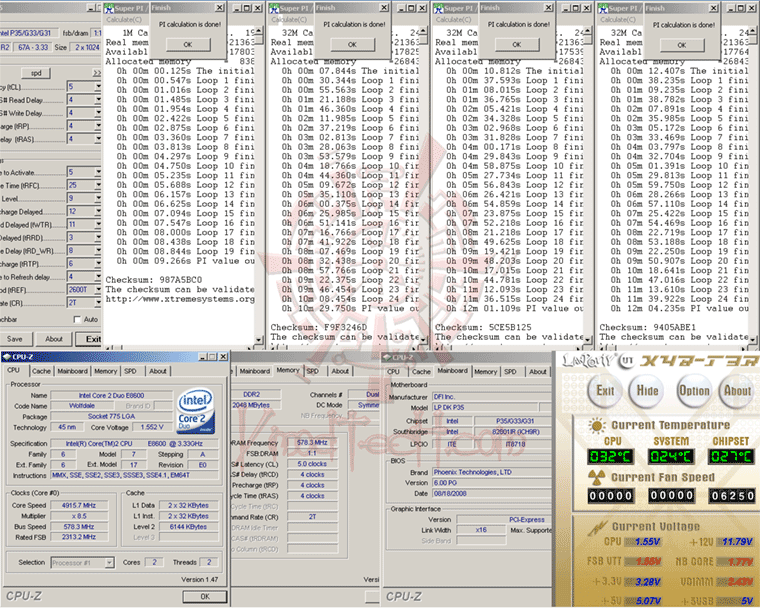This screenshot has width=760, height=608.
Task: Open the tRTP dropdown showing 6
Action: coord(97,264)
